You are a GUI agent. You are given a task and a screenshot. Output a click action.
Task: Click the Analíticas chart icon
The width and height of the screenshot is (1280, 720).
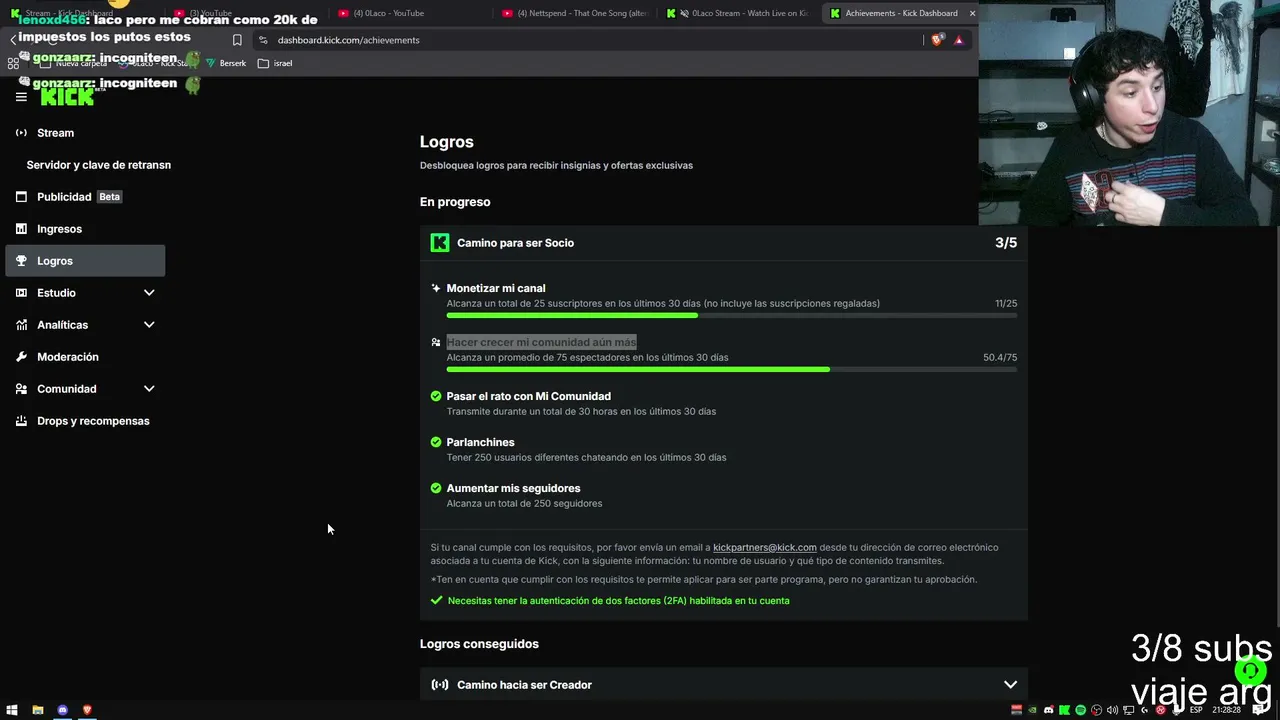click(21, 325)
